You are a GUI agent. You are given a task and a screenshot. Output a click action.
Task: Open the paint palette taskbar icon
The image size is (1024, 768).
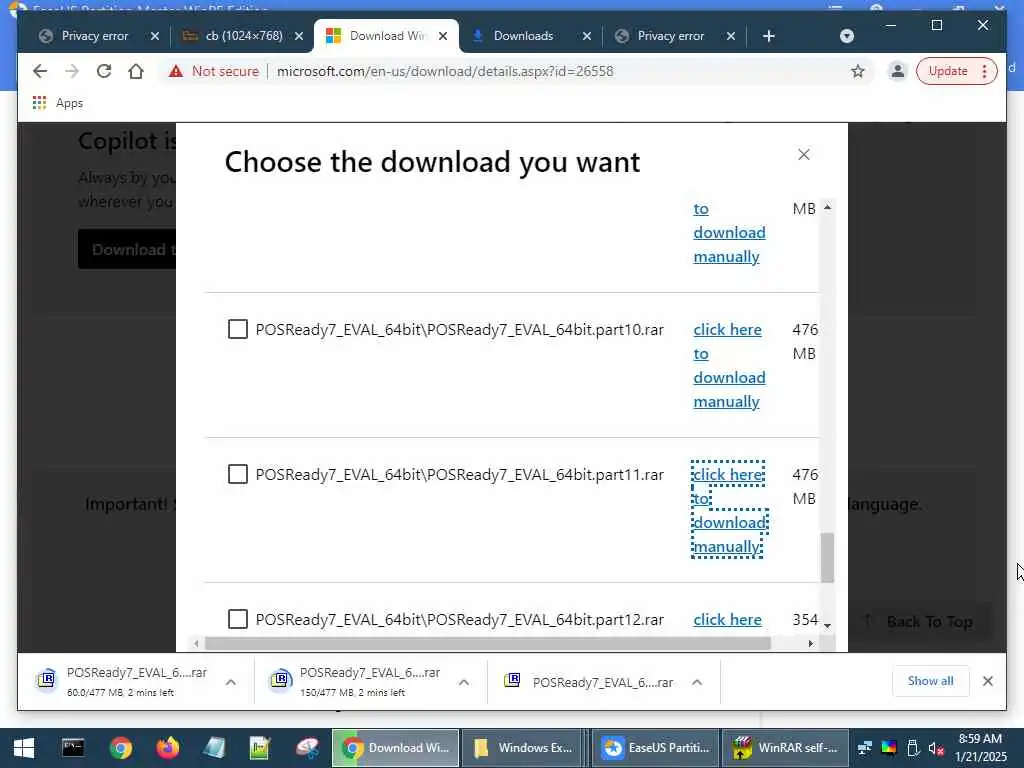(307, 748)
